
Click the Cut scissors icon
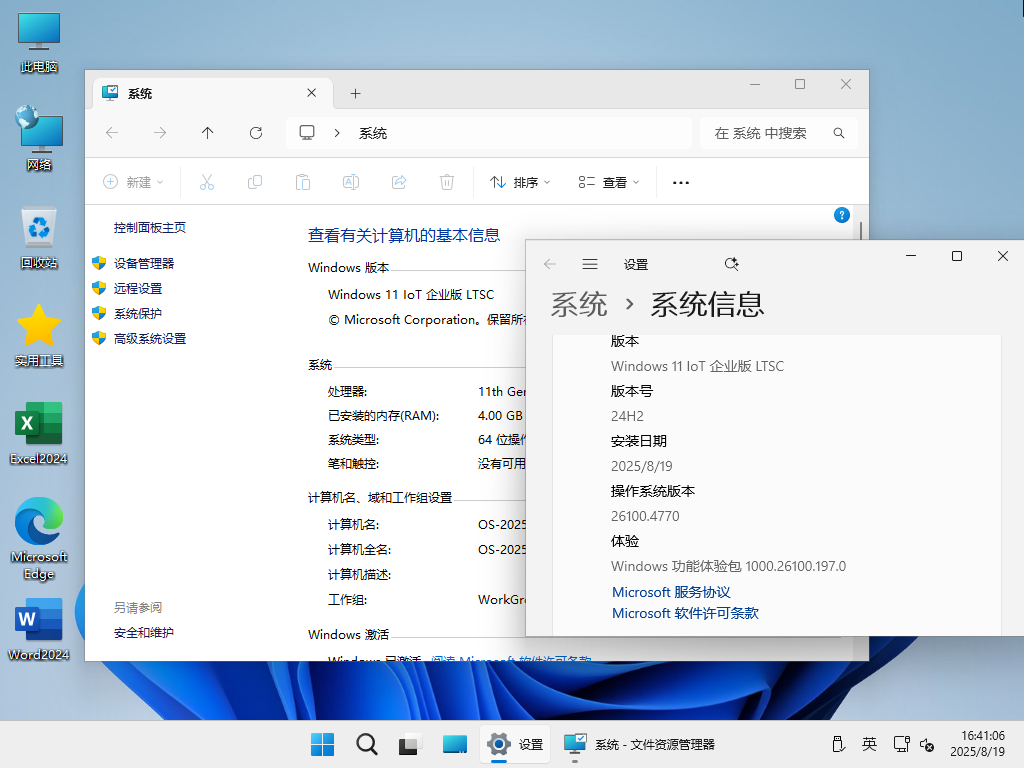(x=206, y=182)
